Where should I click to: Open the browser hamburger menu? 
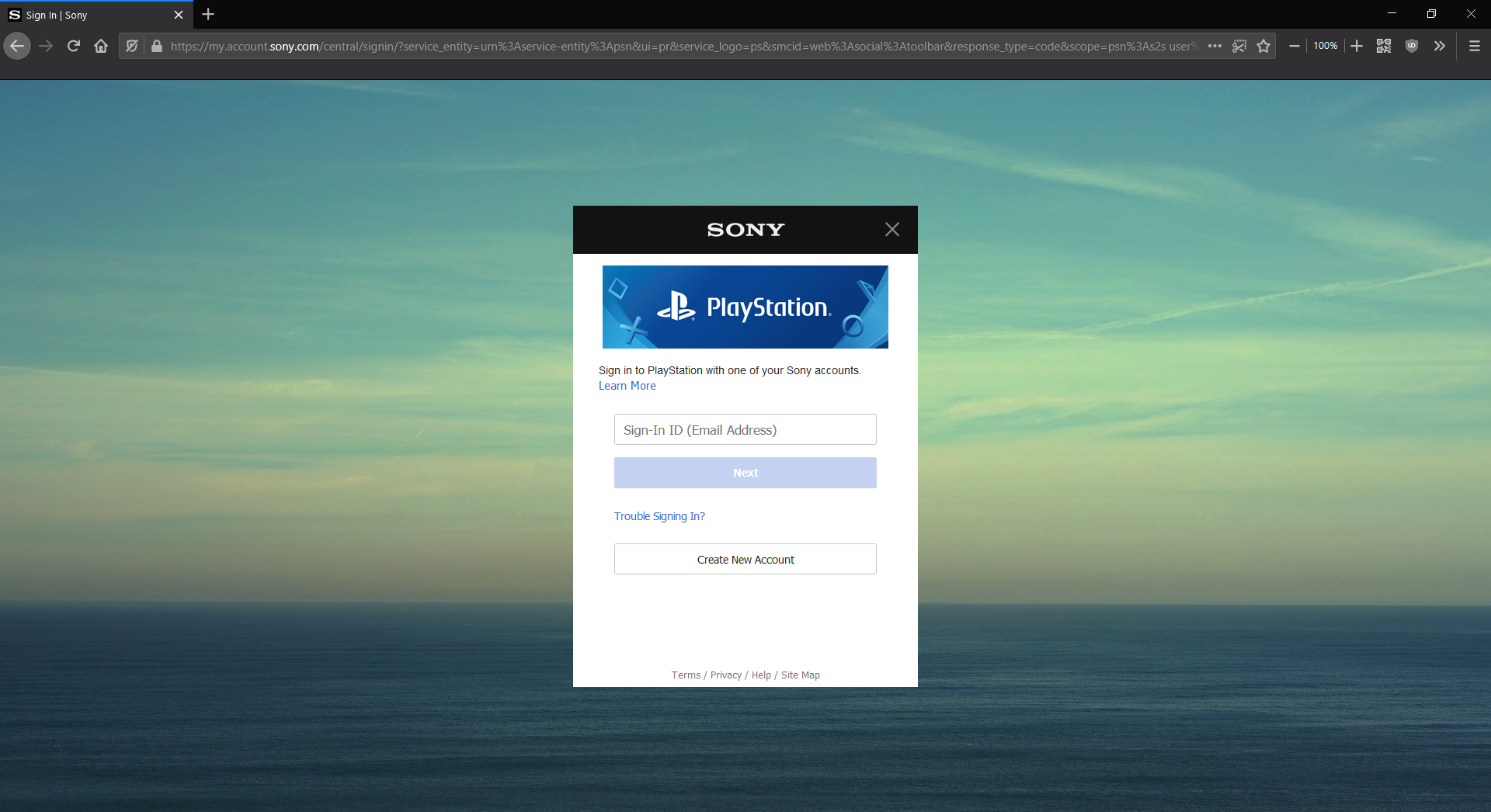pos(1475,46)
